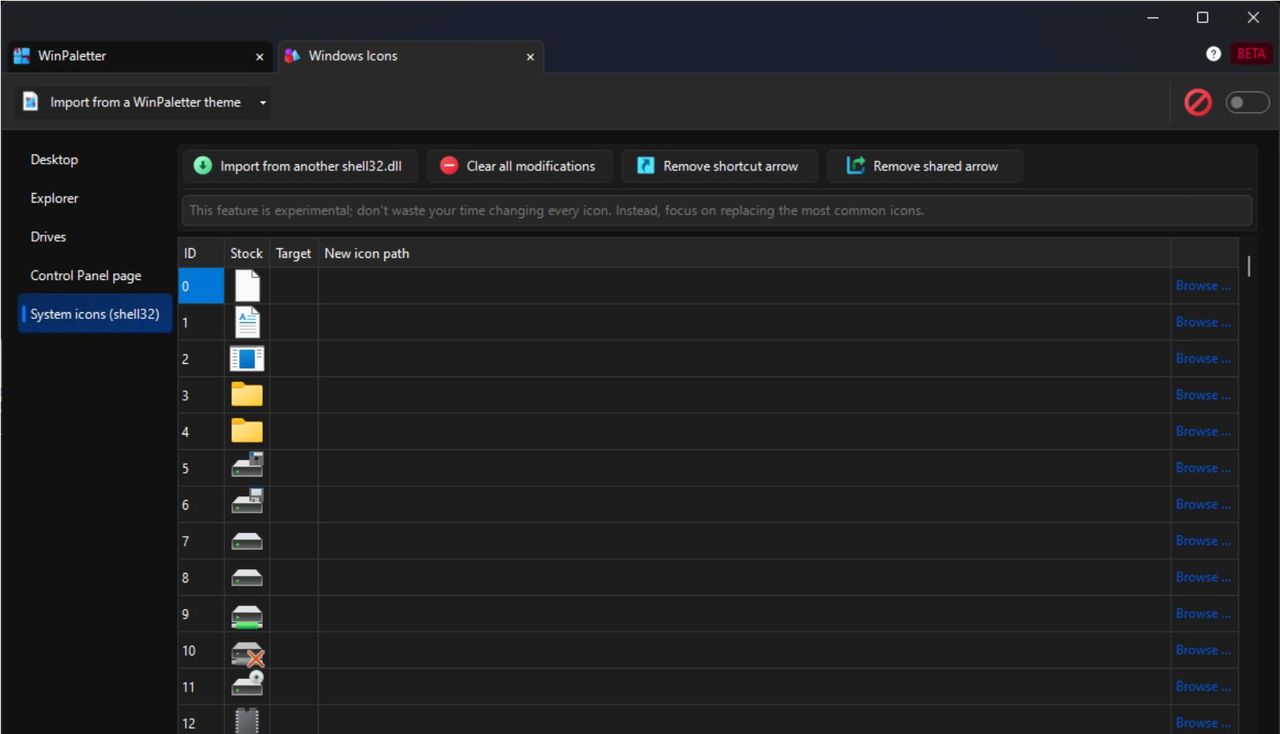Click the blank document stock icon in row 0
This screenshot has height=734, width=1280.
click(247, 286)
